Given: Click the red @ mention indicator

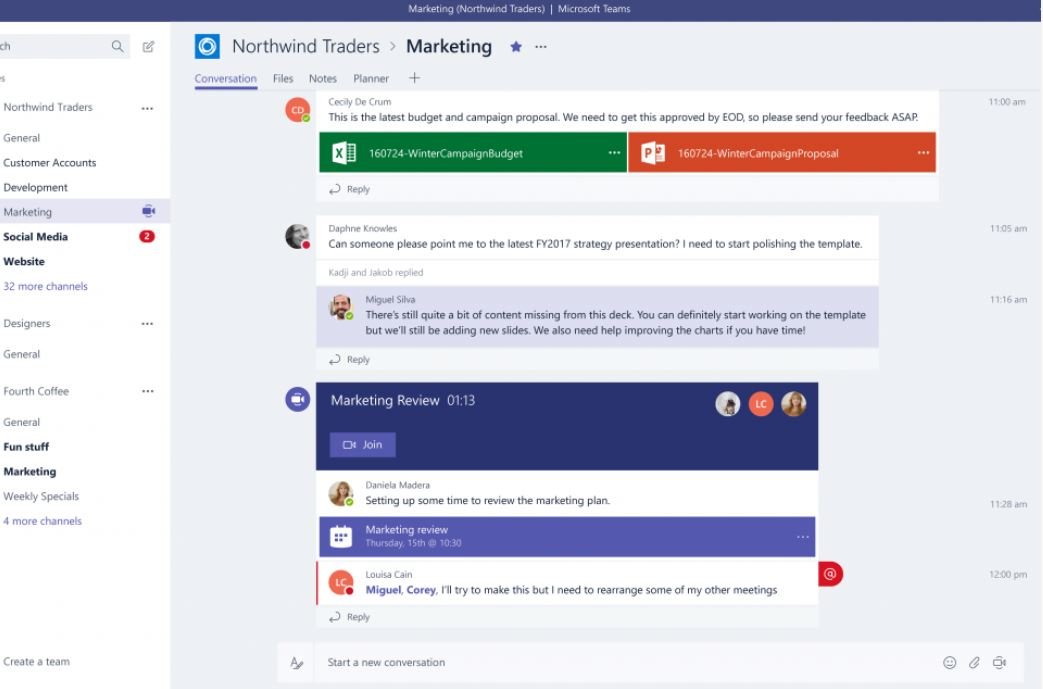Looking at the screenshot, I should (x=830, y=574).
